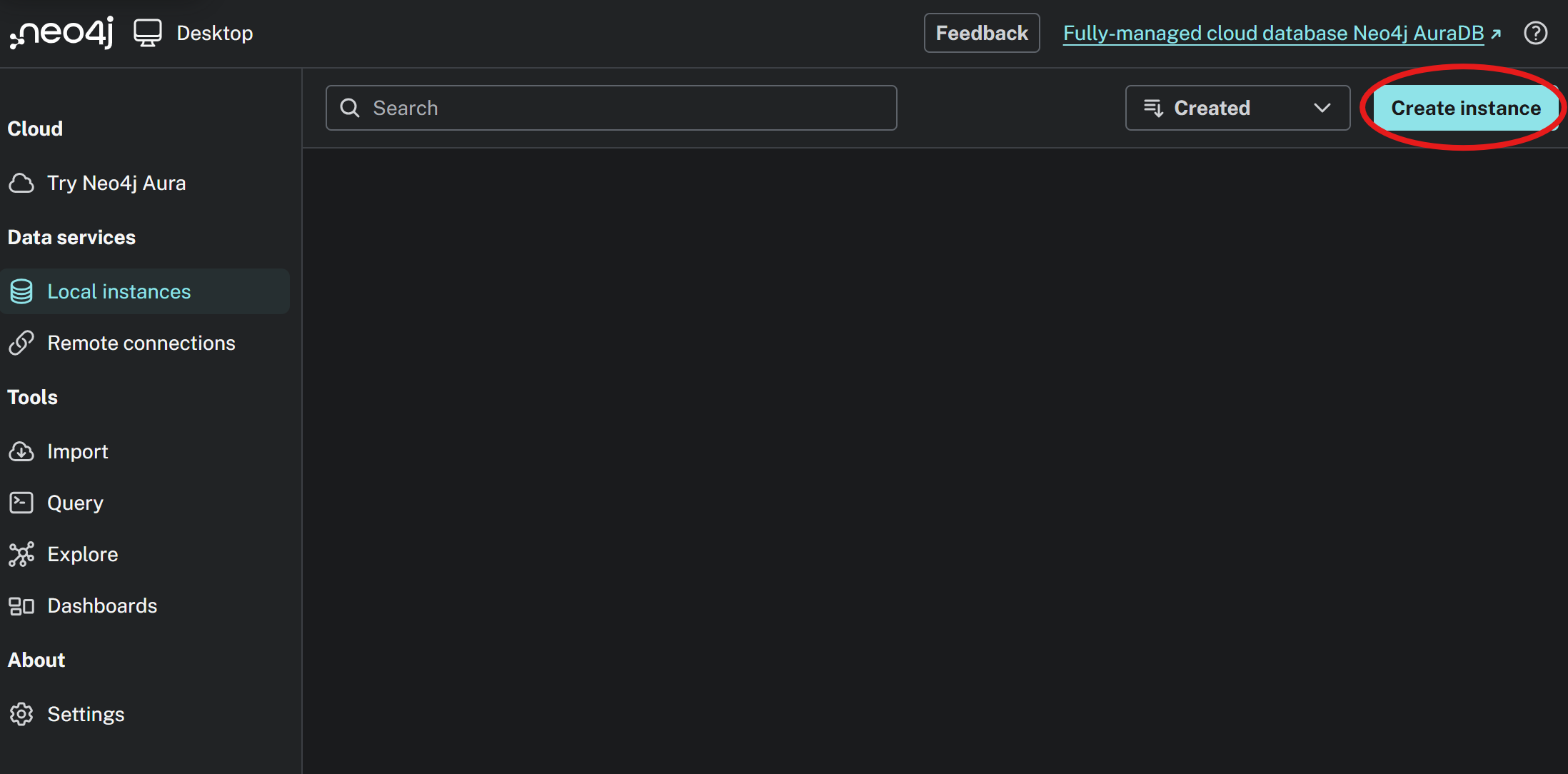Click the Data services heading
1568x774 pixels.
(71, 237)
